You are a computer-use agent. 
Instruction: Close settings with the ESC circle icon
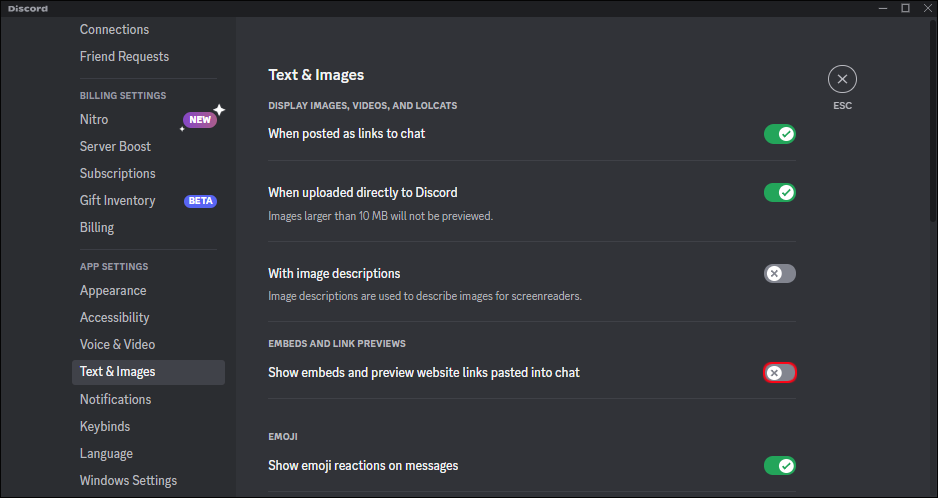[842, 79]
